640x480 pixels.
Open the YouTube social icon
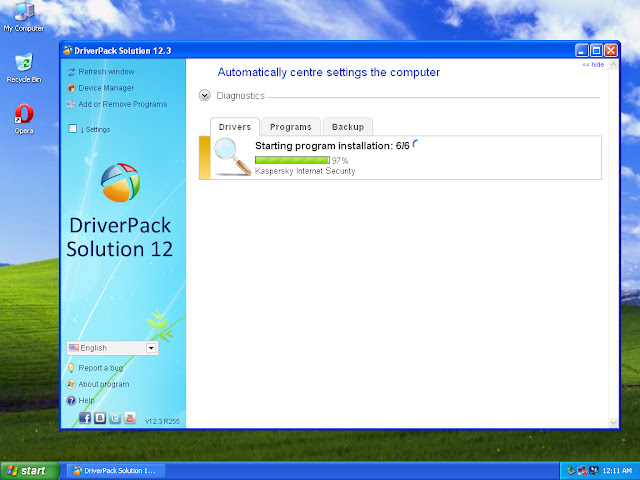click(130, 418)
